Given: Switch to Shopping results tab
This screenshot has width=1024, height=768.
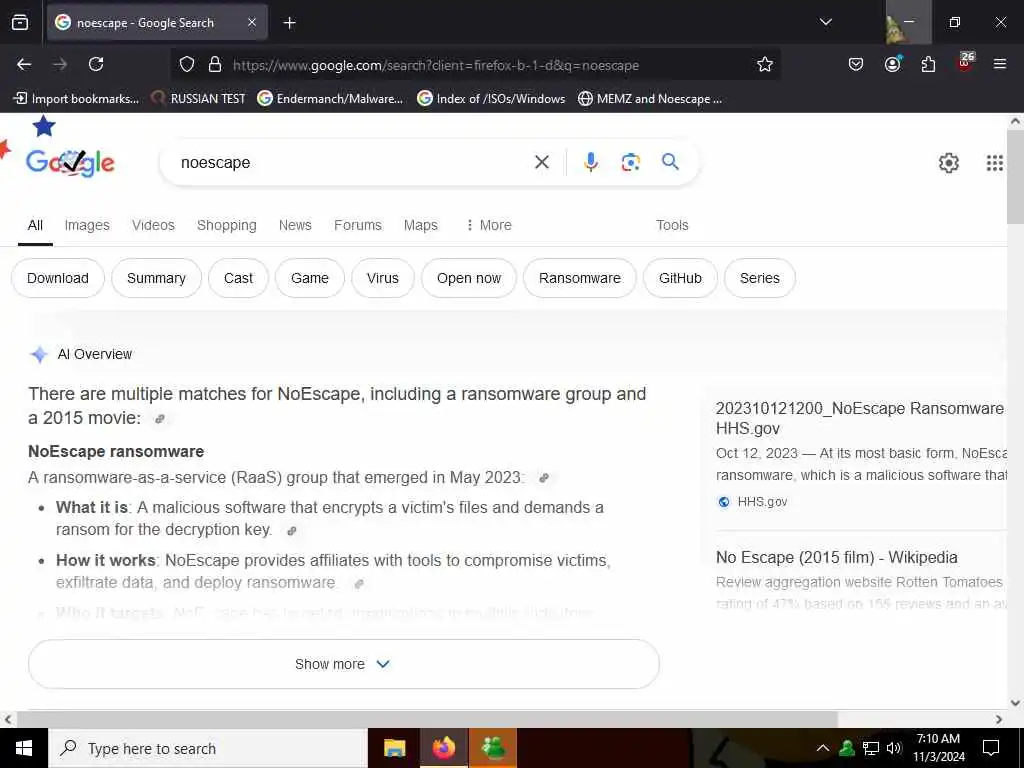Looking at the screenshot, I should (227, 225).
